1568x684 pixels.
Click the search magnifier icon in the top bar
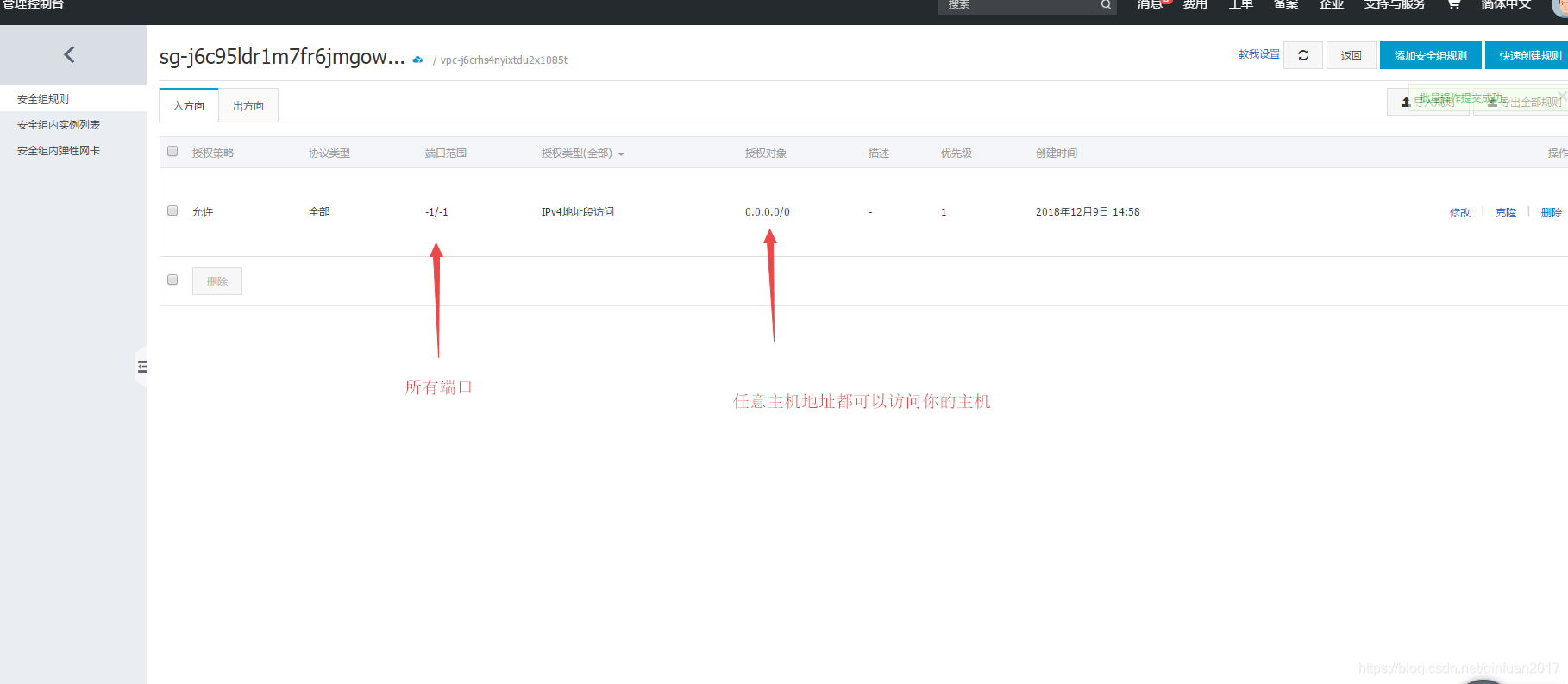click(x=1106, y=5)
